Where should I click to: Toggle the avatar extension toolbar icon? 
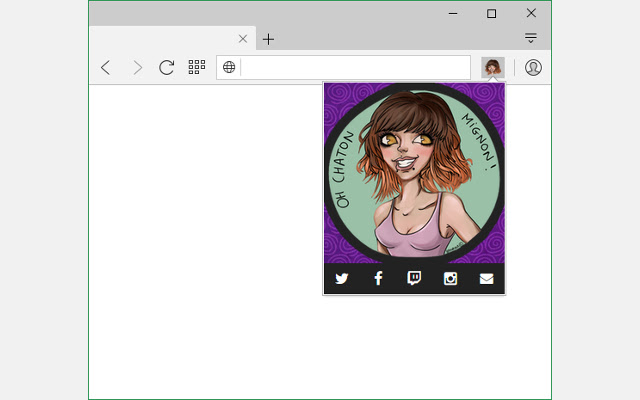(x=492, y=67)
